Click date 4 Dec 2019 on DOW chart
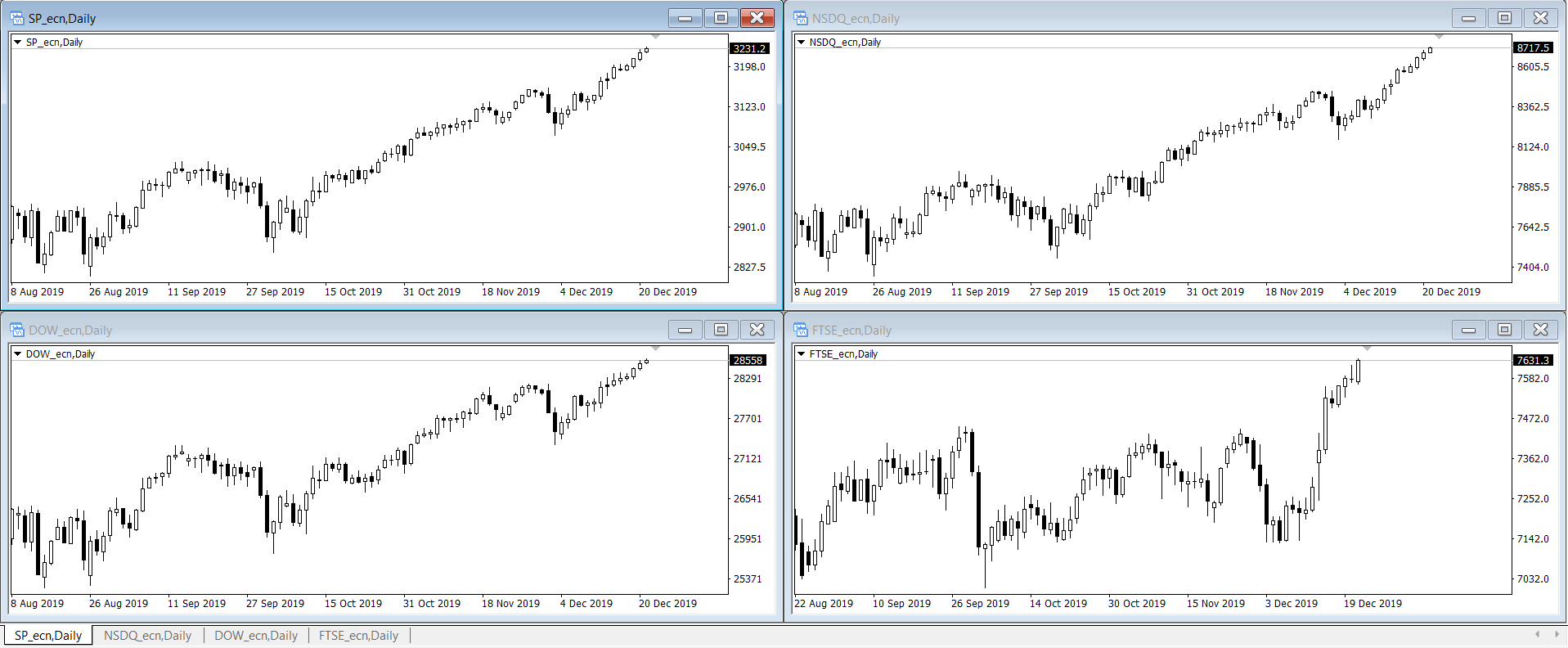Viewport: 1568px width, 648px height. click(x=586, y=604)
